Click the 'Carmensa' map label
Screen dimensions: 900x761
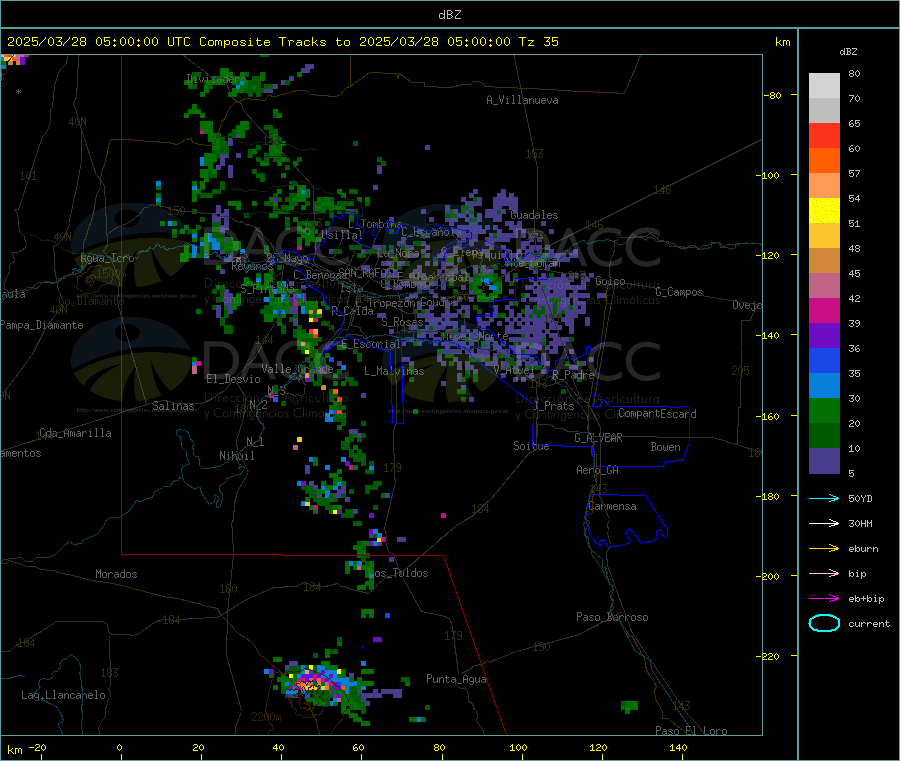point(612,506)
